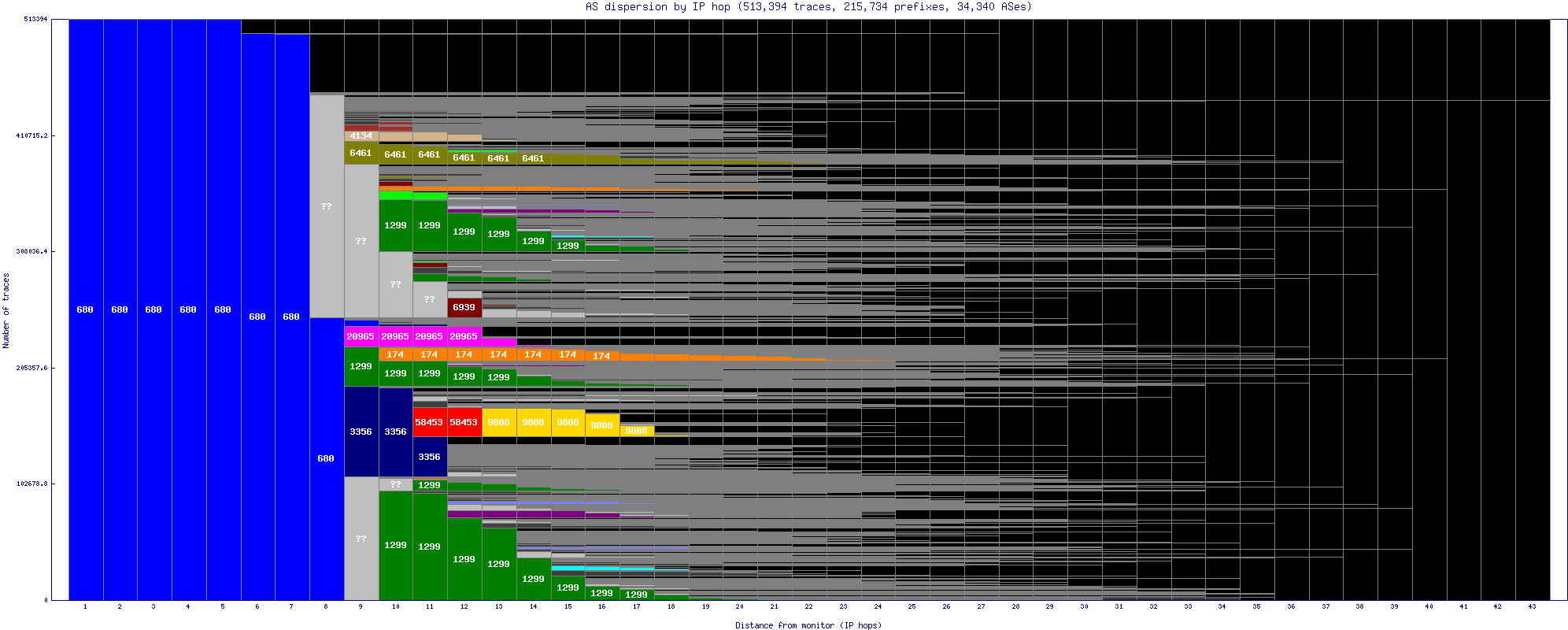Viewport: 1568px width, 630px height.
Task: Select the olive AS 6461 block at hop 9
Action: click(361, 153)
